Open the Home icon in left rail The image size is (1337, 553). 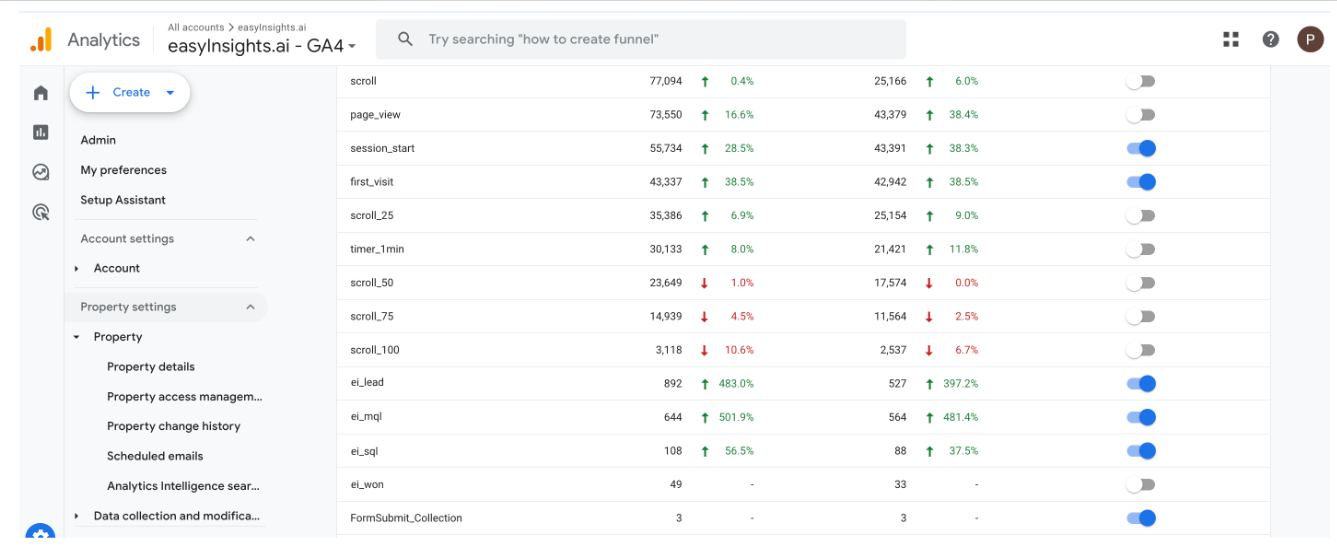[41, 93]
